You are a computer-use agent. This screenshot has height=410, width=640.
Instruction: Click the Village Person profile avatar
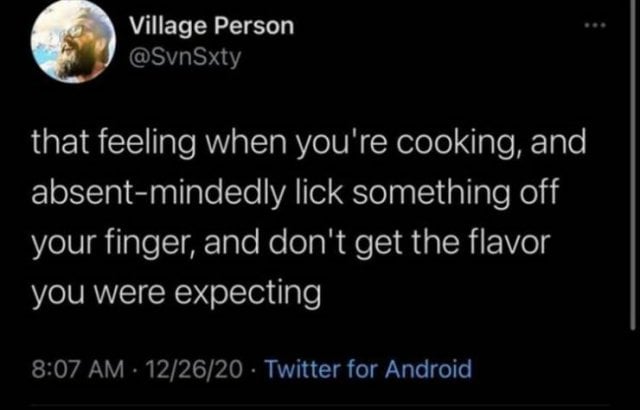[x=73, y=41]
